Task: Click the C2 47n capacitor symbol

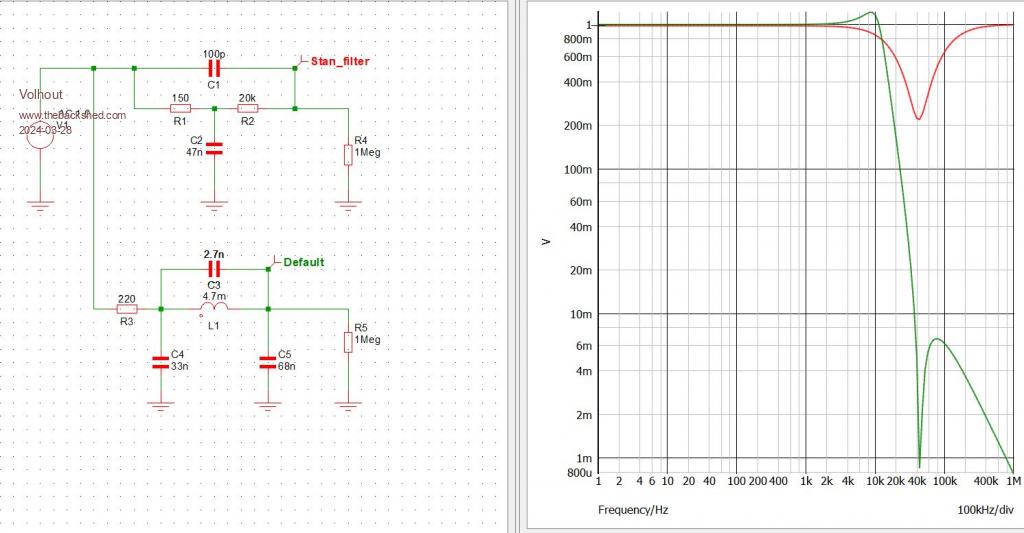Action: coord(213,149)
